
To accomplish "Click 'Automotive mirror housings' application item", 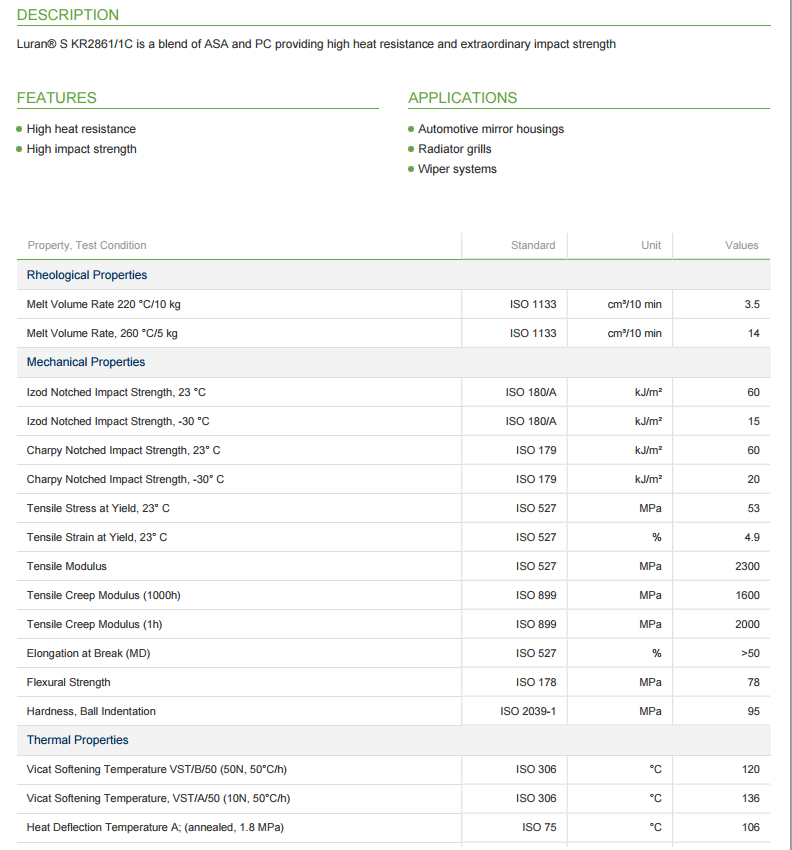I will click(491, 129).
